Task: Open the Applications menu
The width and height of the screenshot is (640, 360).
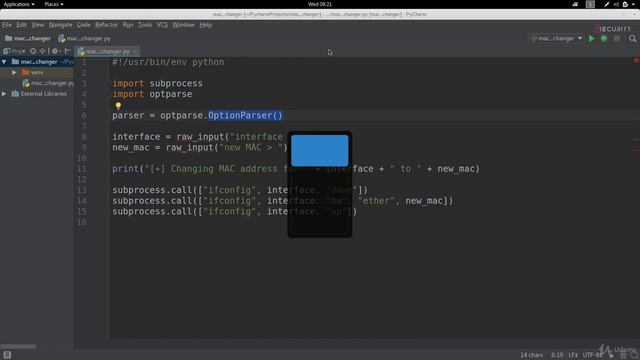Action: click(x=19, y=4)
